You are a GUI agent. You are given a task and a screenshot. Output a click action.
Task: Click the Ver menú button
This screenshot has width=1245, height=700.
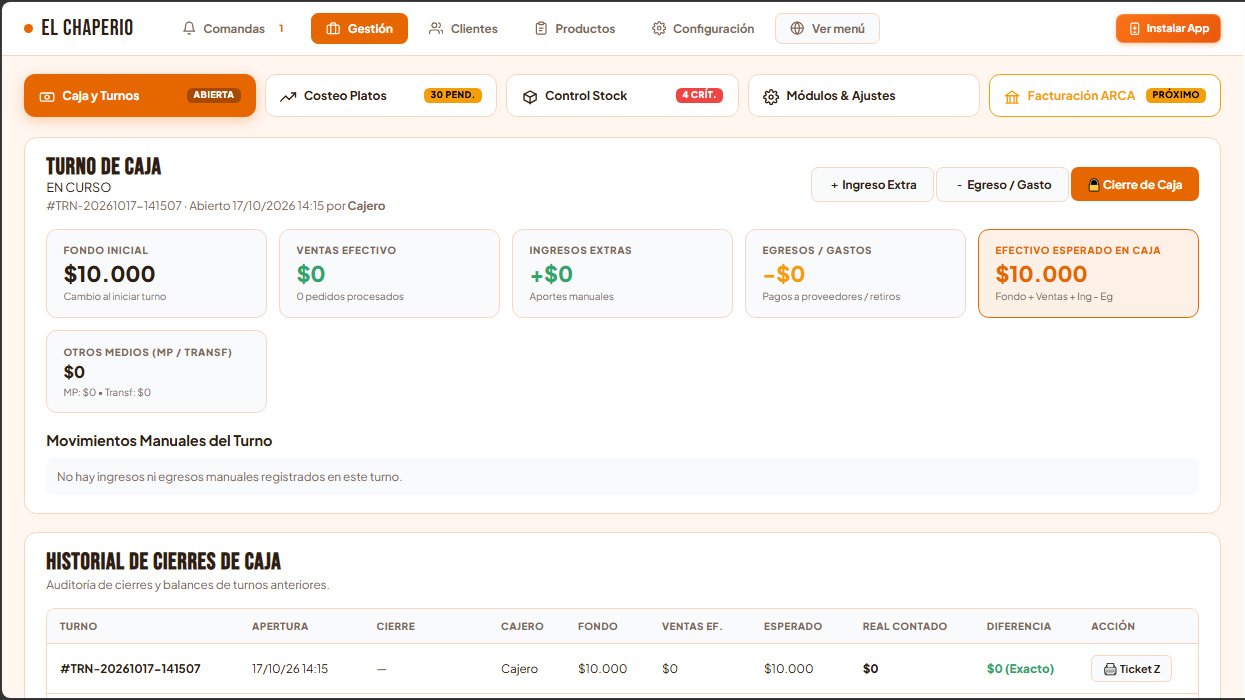[827, 29]
